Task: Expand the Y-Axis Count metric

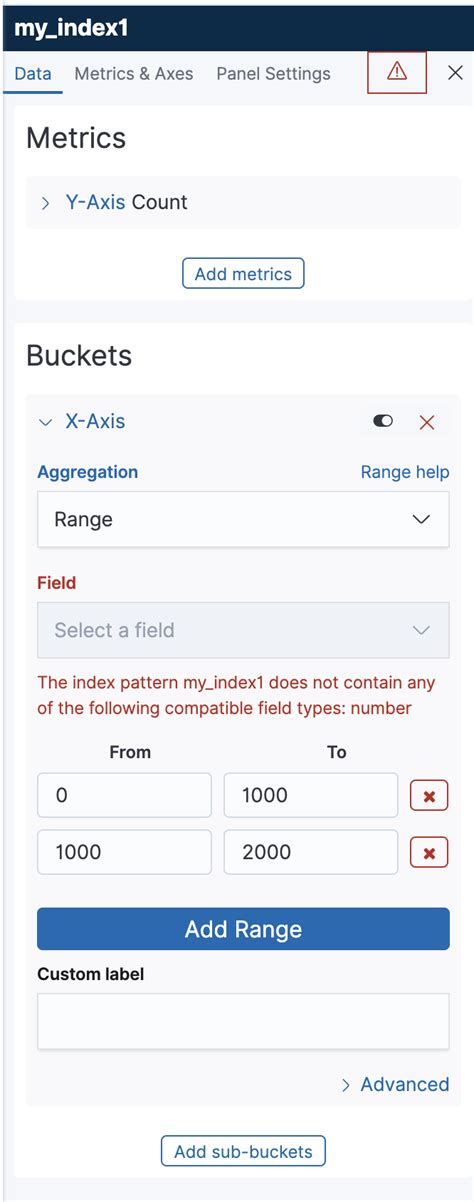Action: click(x=46, y=203)
